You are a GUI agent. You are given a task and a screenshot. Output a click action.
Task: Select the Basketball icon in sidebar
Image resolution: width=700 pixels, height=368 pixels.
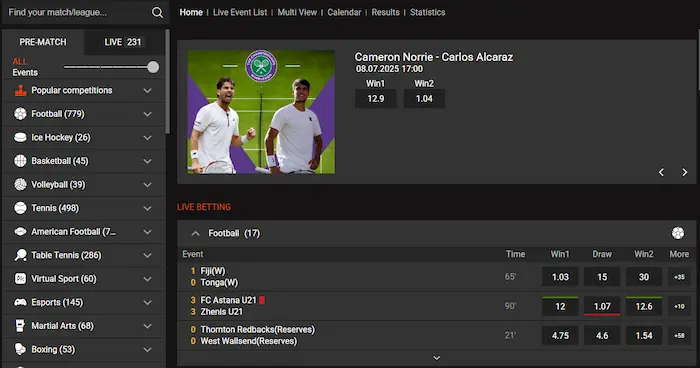[x=20, y=161]
